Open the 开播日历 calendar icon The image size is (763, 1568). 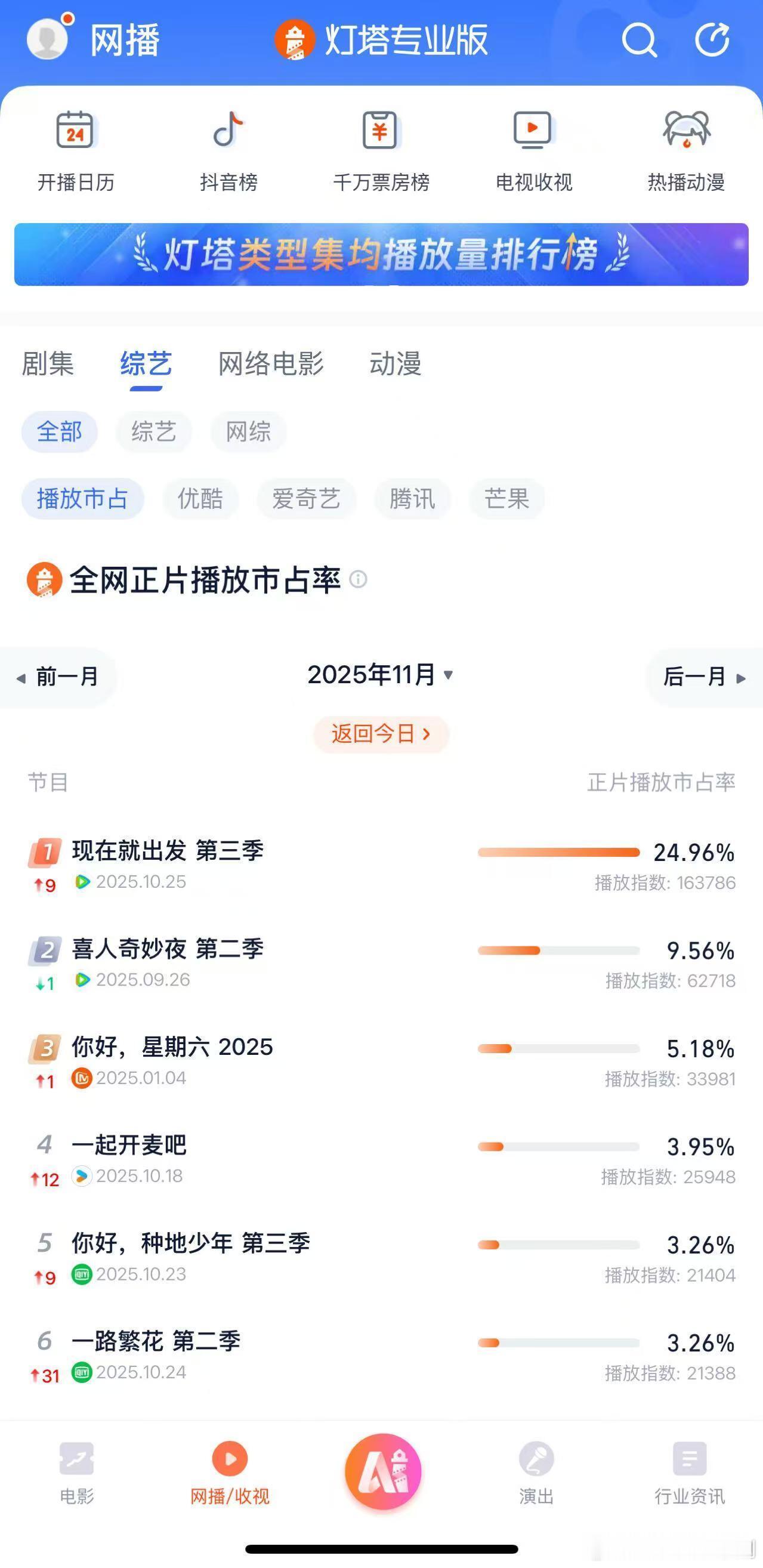pos(75,129)
